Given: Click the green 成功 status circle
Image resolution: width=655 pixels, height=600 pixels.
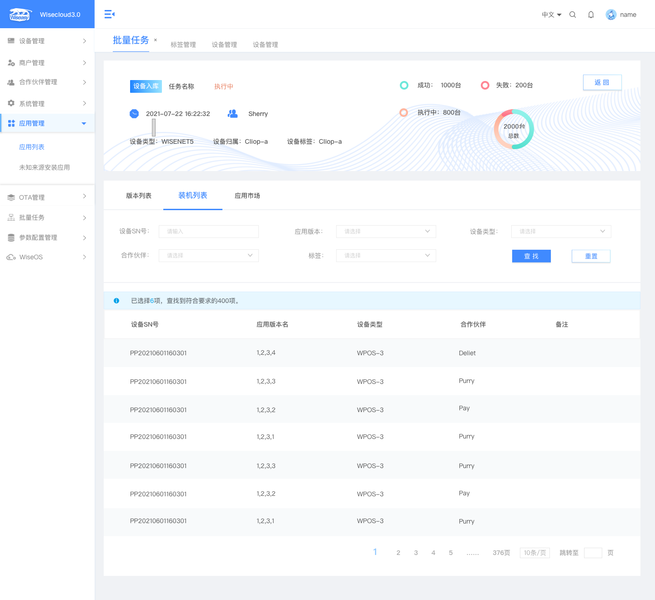Looking at the screenshot, I should [404, 85].
